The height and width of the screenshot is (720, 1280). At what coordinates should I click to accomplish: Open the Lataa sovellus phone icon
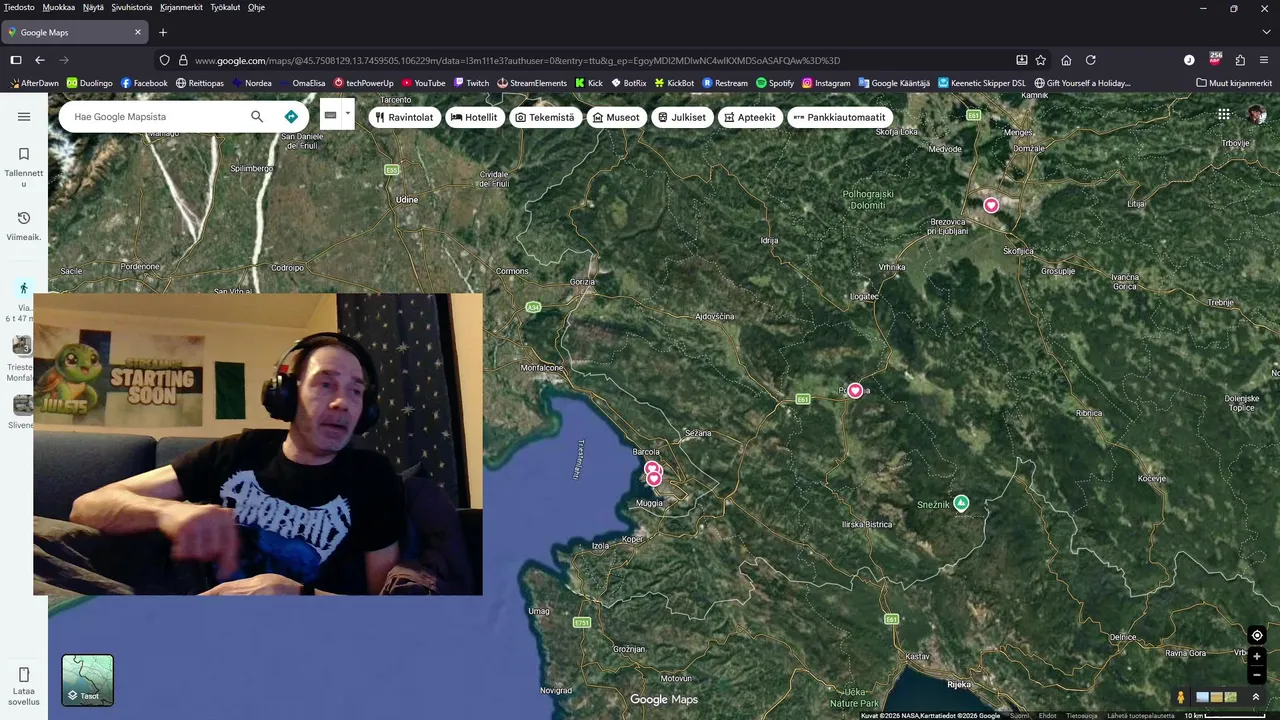pos(24,674)
